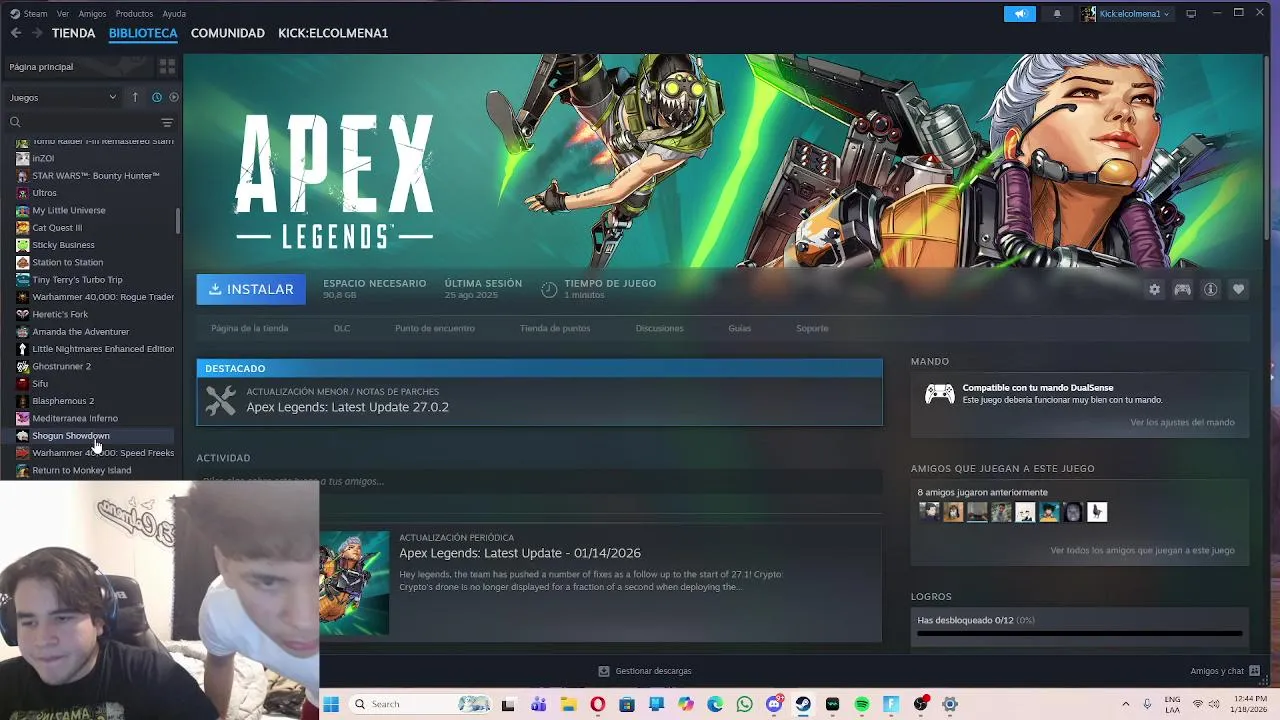Click Ver todos los amigos que juegan
Image resolution: width=1280 pixels, height=720 pixels.
click(x=1142, y=550)
